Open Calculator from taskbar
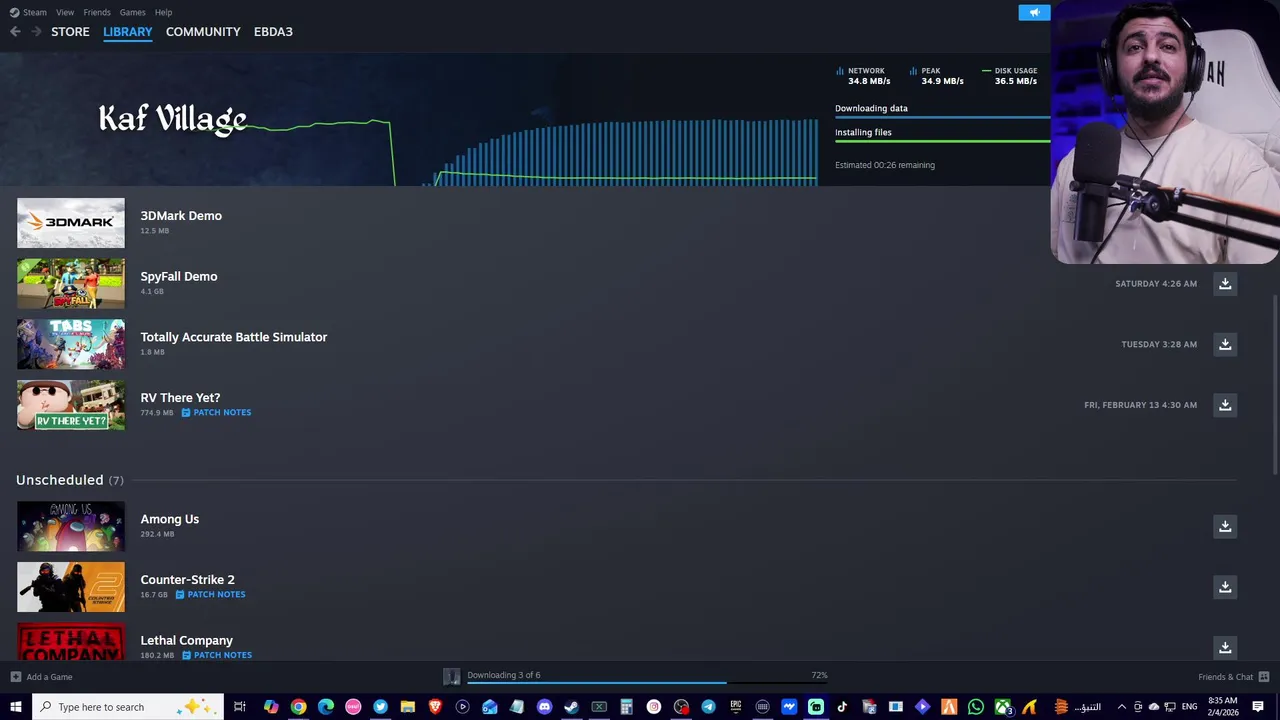Image resolution: width=1280 pixels, height=720 pixels. coord(626,707)
